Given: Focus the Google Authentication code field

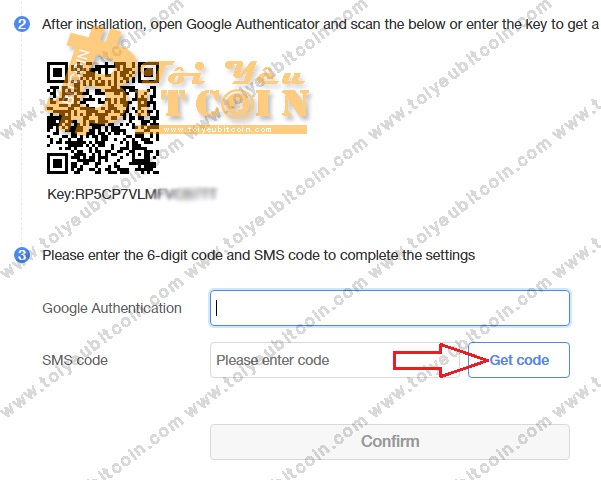Looking at the screenshot, I should (390, 308).
